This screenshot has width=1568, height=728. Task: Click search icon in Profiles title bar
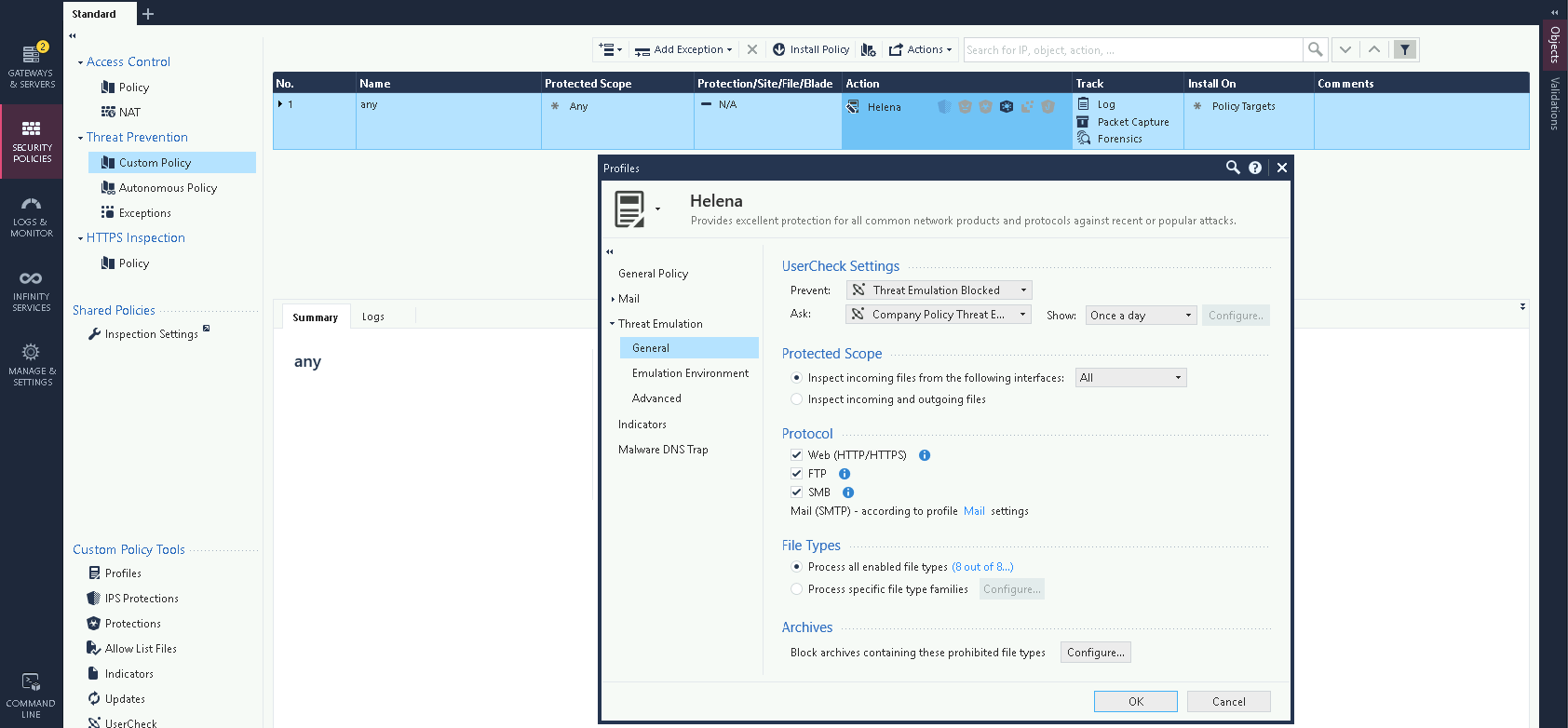pos(1233,168)
